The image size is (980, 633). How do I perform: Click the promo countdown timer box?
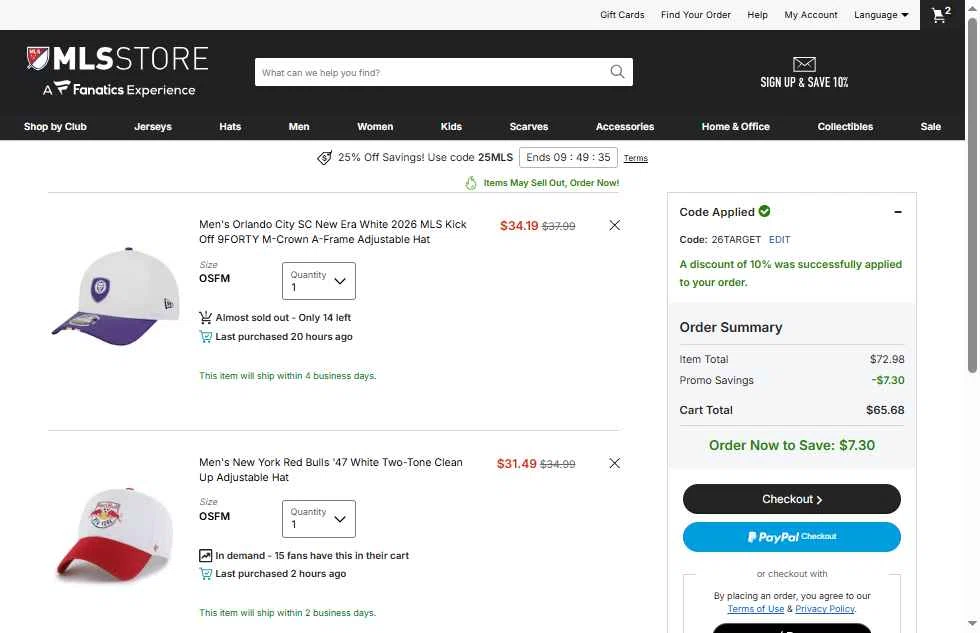[568, 157]
